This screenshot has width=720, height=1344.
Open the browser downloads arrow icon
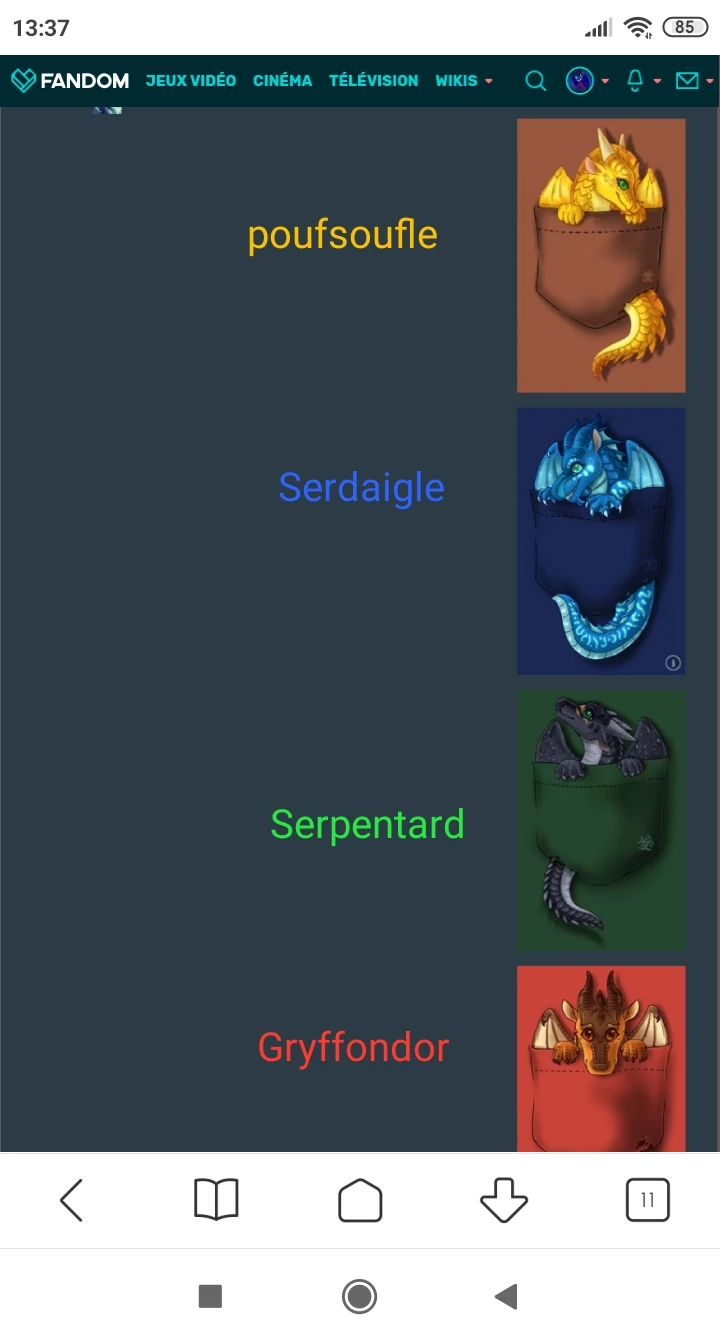point(504,1200)
